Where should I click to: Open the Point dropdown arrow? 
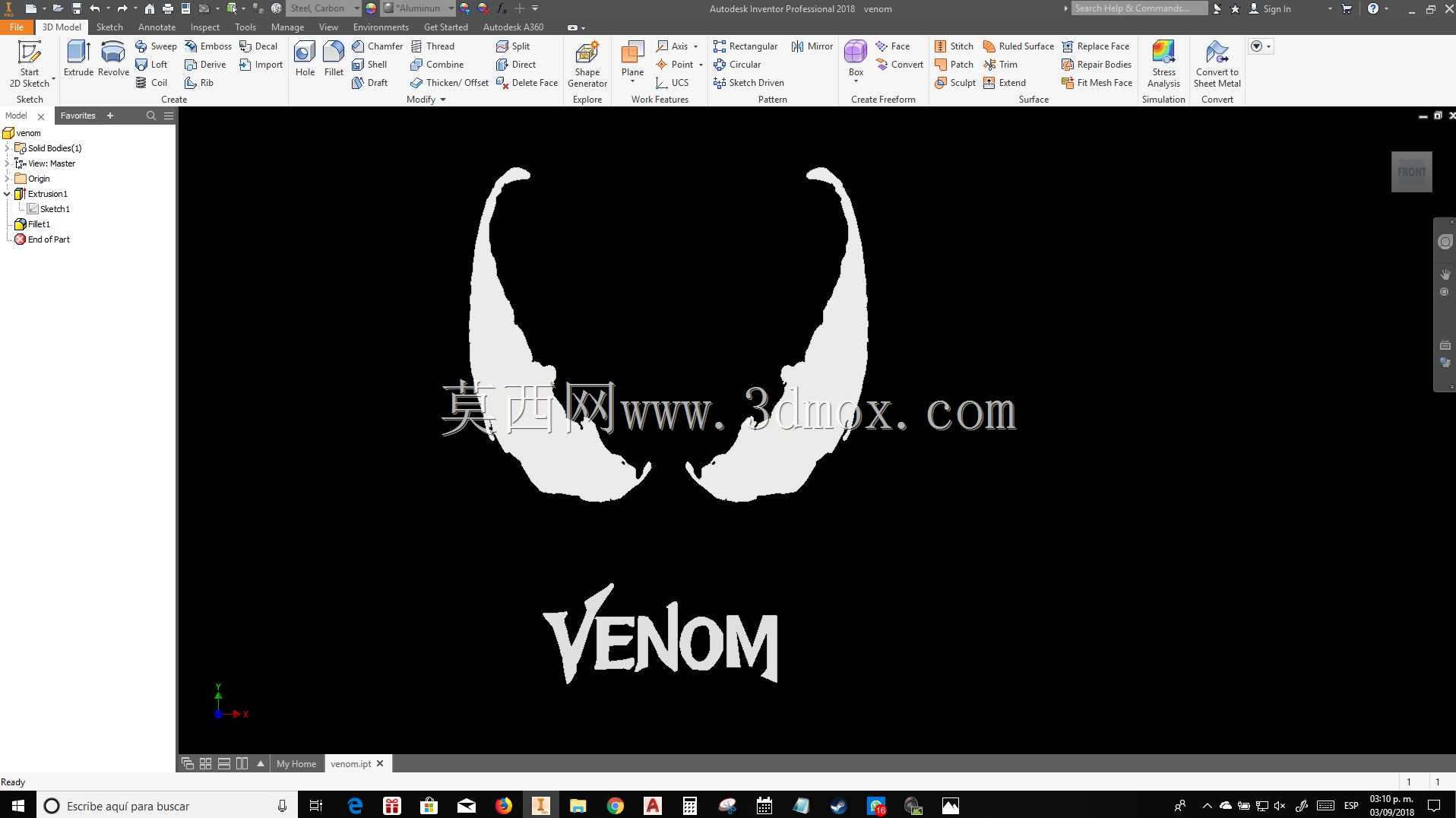pos(701,65)
